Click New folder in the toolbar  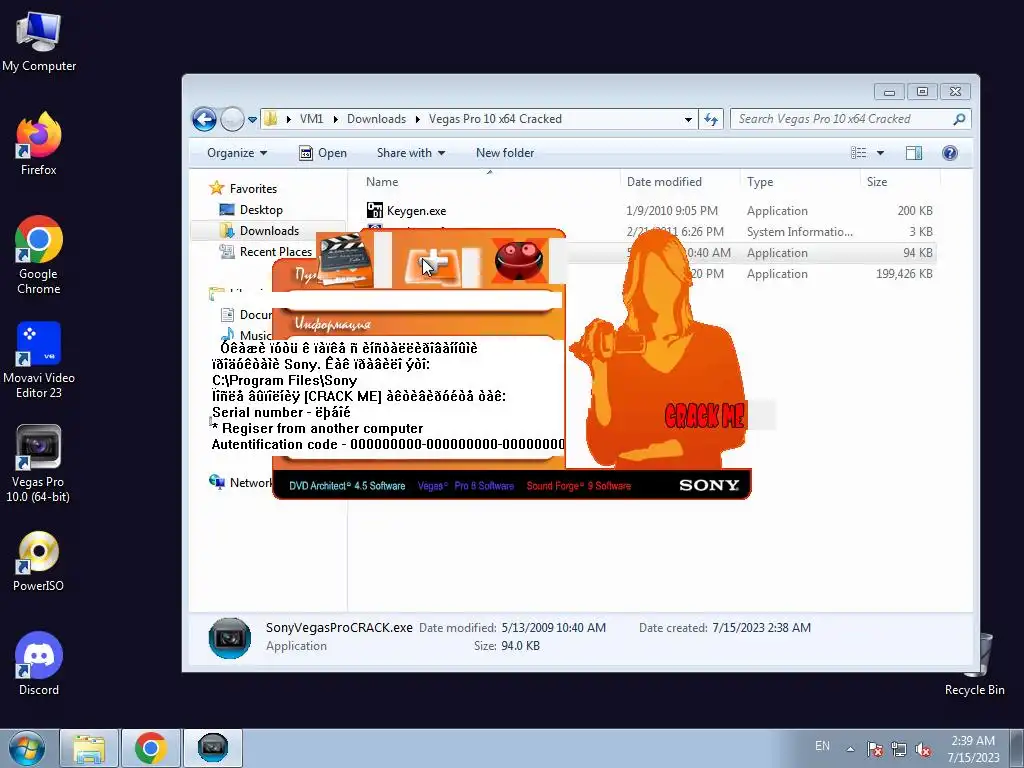tap(505, 153)
